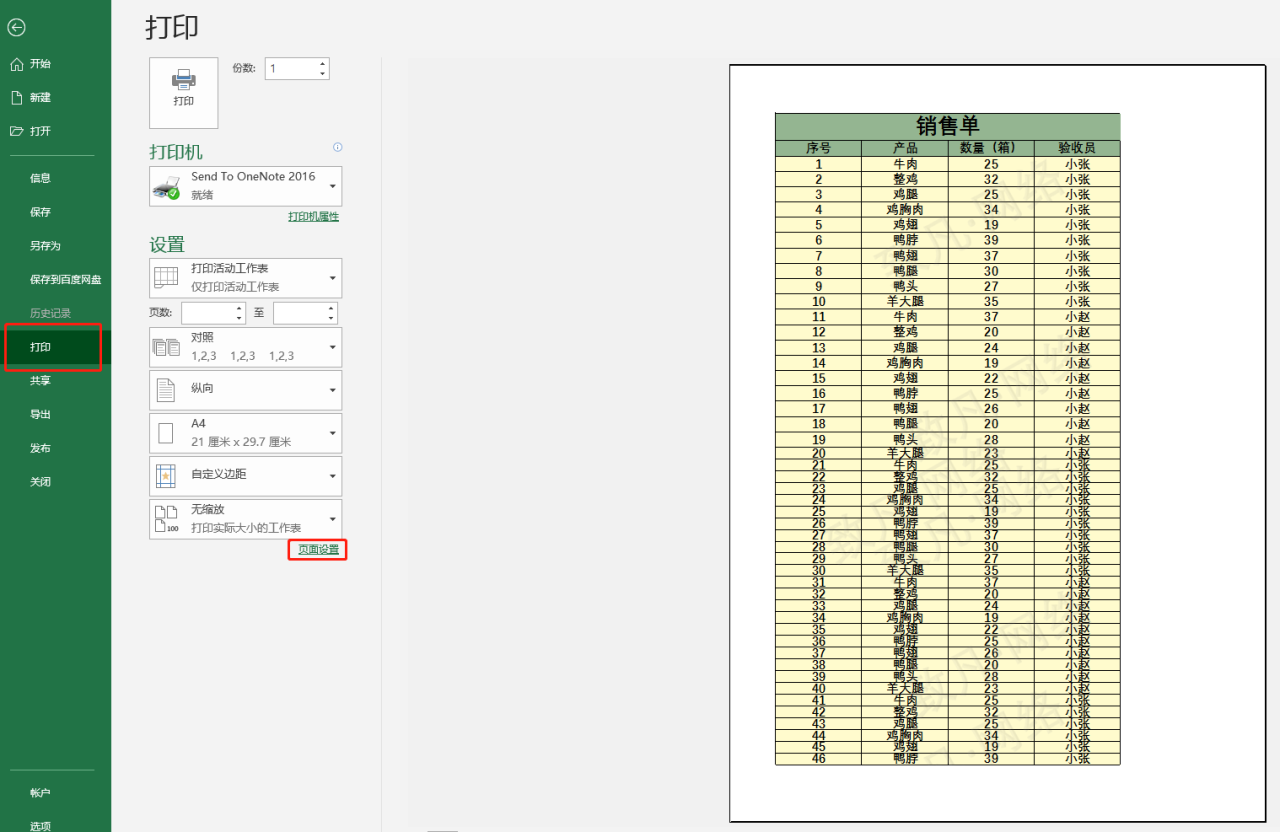This screenshot has width=1280, height=832.
Task: Open the 打印机属性 link
Action: point(314,217)
